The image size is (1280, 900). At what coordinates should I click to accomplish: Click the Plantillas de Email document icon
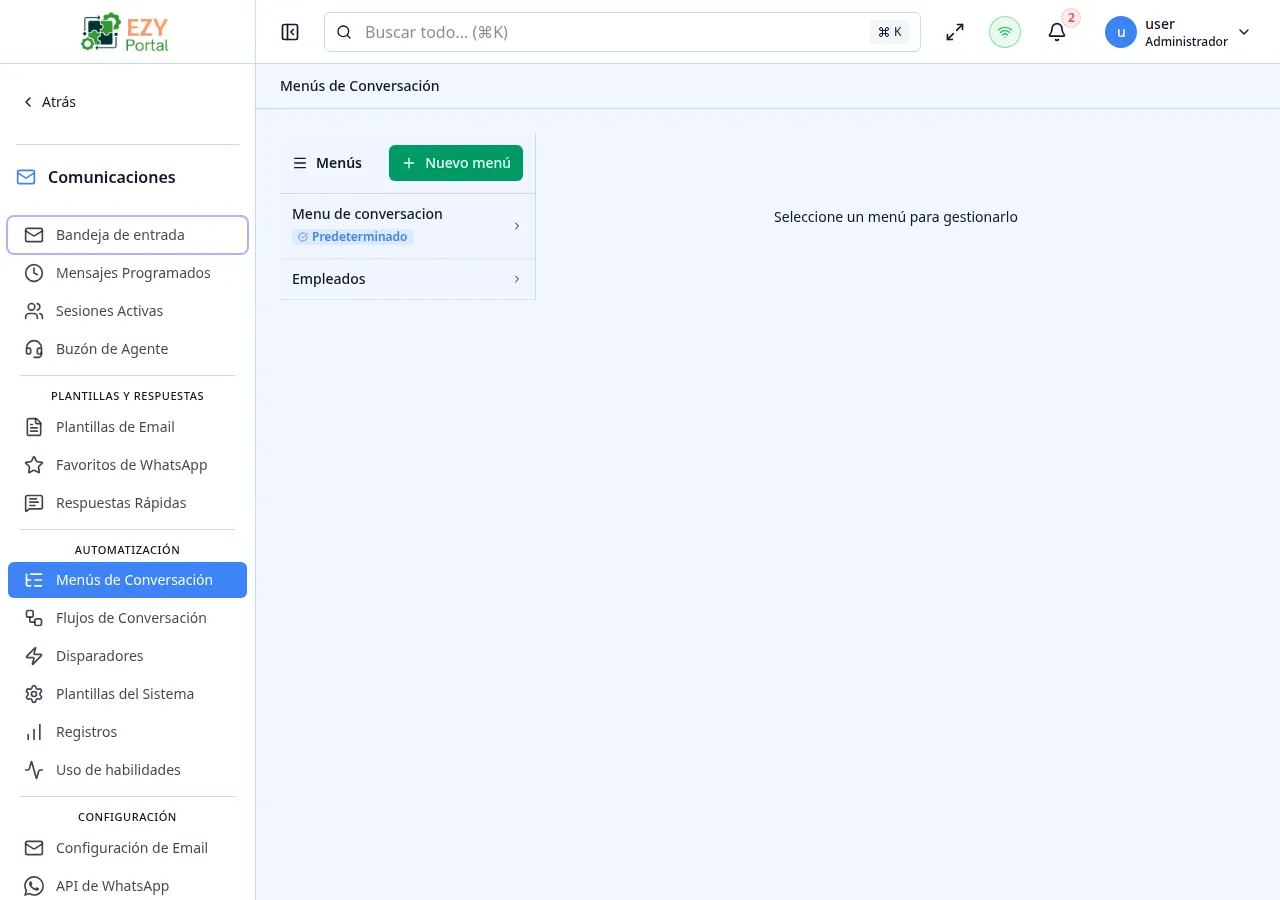click(x=34, y=427)
